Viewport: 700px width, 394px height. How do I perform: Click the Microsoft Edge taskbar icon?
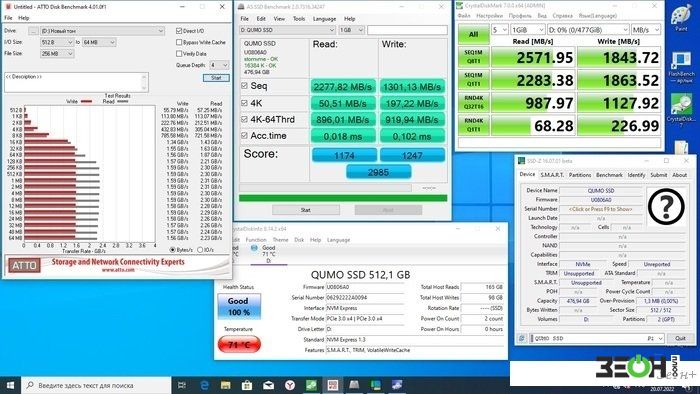204,385
